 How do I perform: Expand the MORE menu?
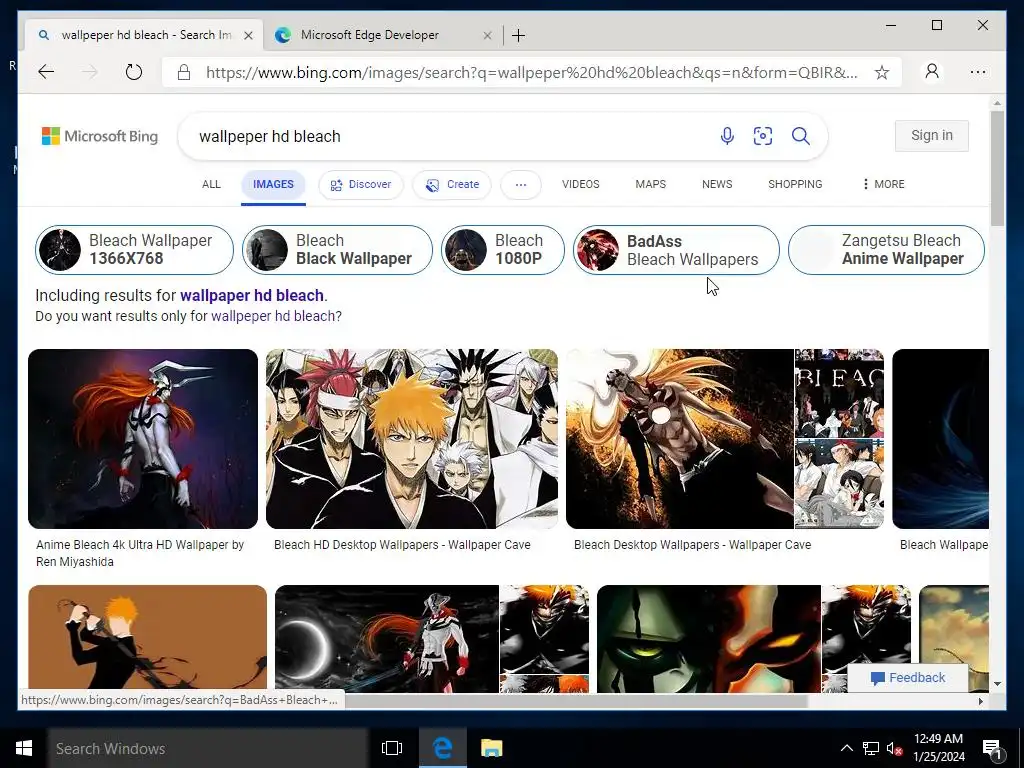click(883, 184)
